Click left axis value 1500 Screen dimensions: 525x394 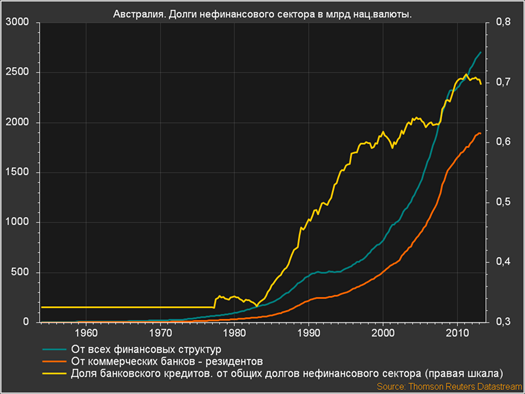(x=17, y=172)
